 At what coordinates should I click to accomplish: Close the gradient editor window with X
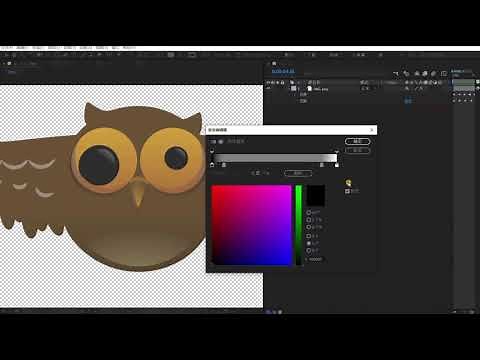[x=372, y=130]
